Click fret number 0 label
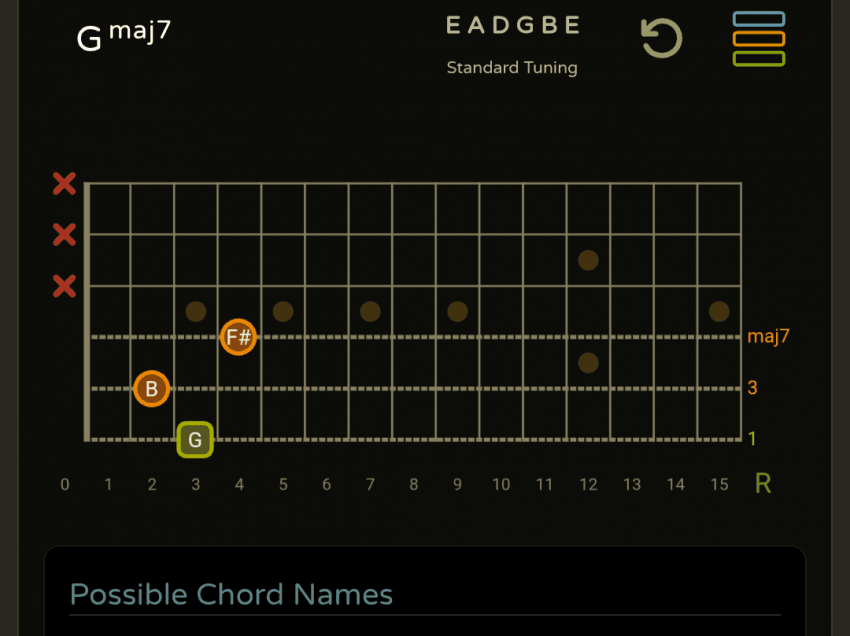Screen dimensions: 850x636 click(65, 485)
